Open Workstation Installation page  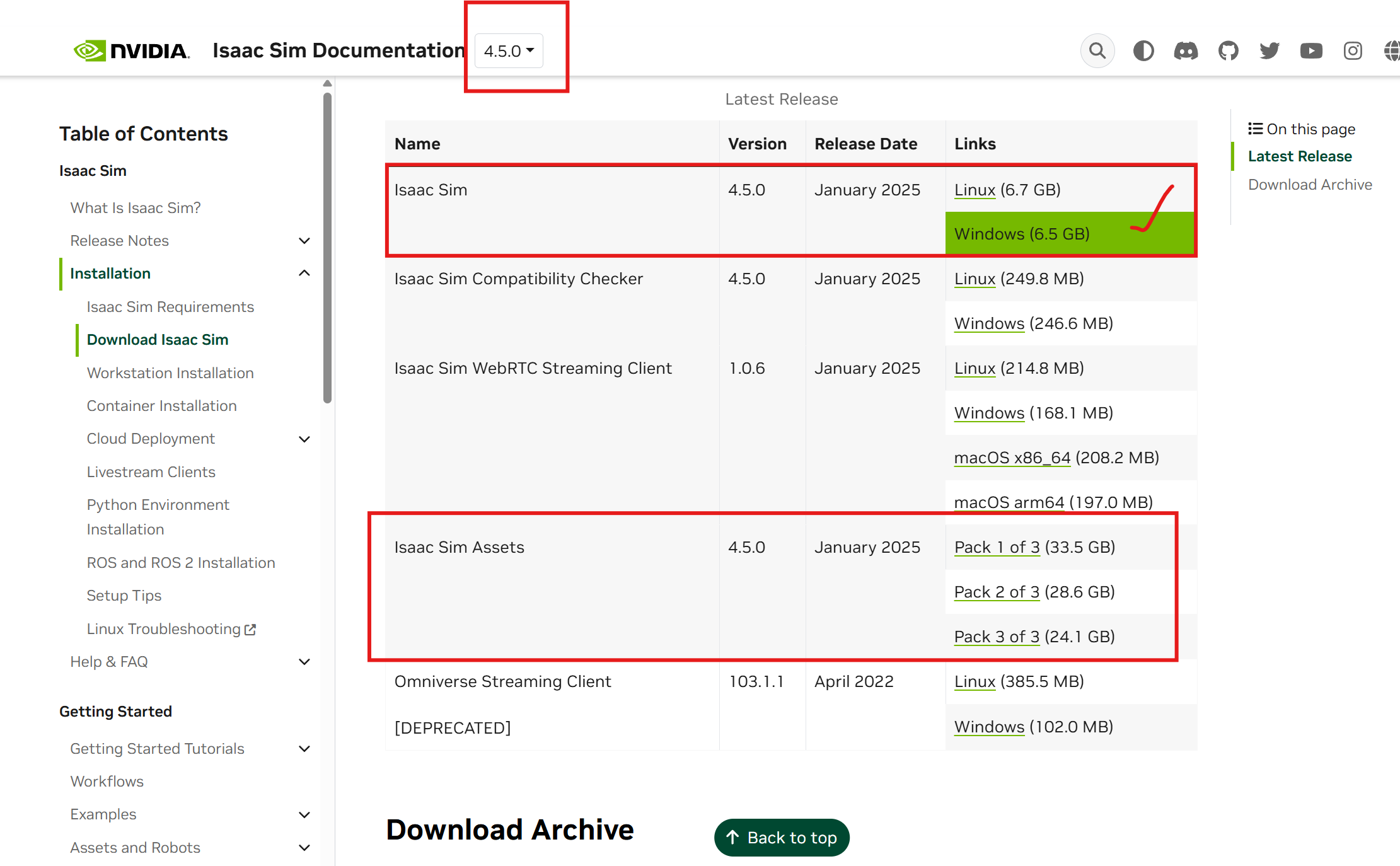[x=170, y=373]
